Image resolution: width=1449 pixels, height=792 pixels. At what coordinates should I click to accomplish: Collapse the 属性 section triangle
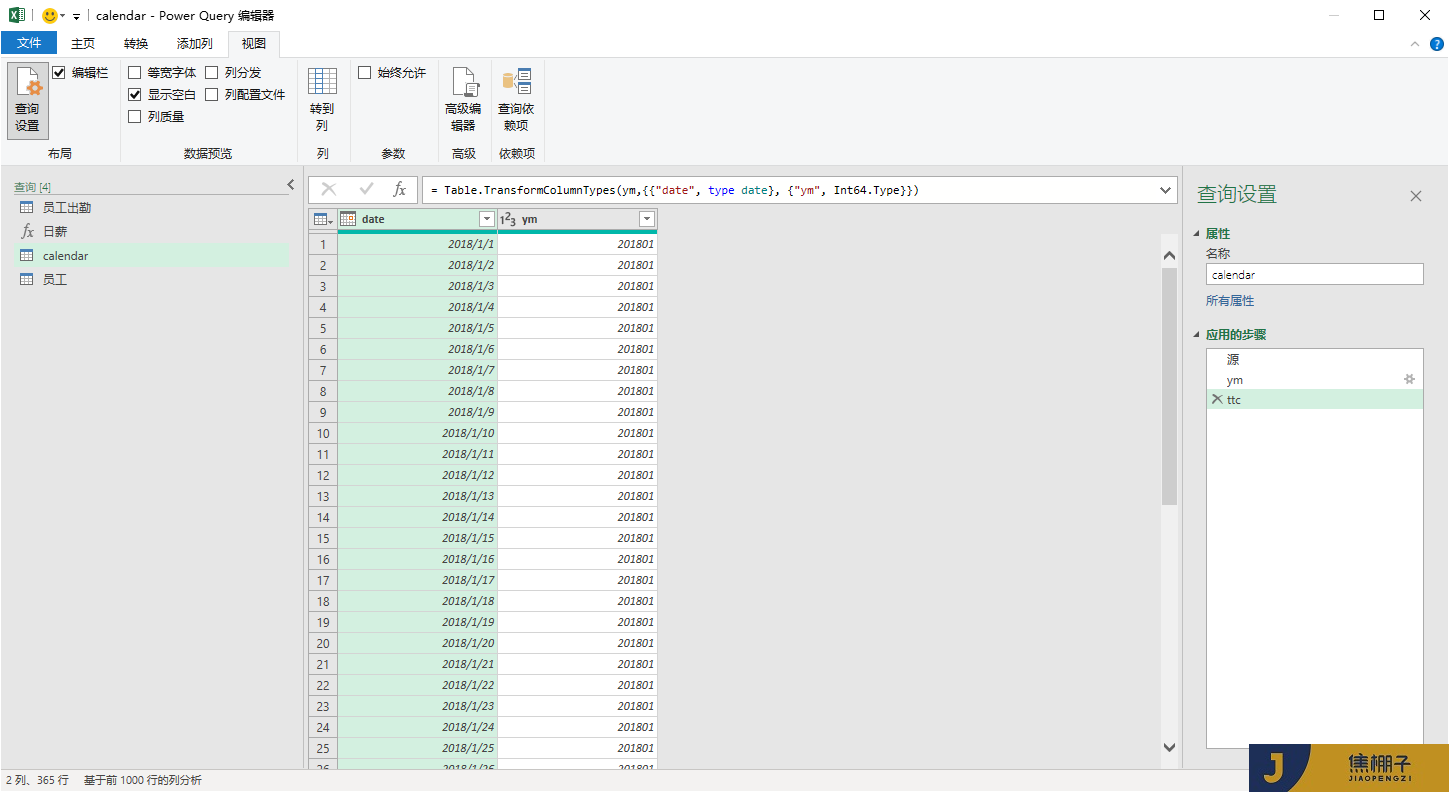1198,233
